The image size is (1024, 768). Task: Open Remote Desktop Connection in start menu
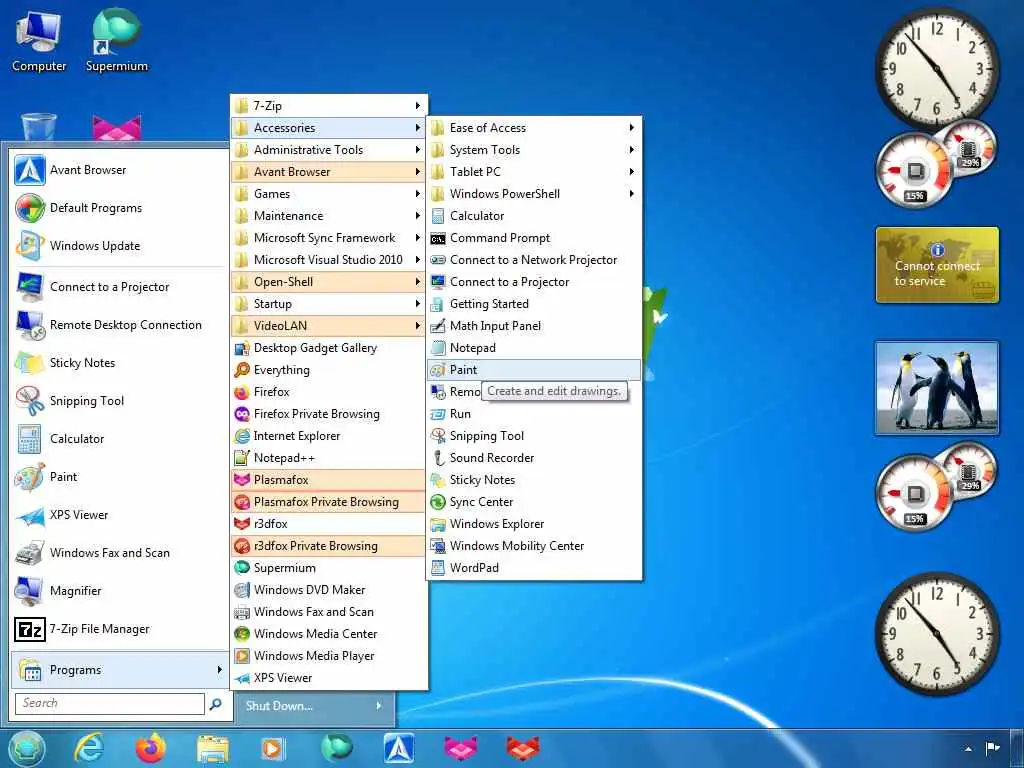(x=118, y=325)
